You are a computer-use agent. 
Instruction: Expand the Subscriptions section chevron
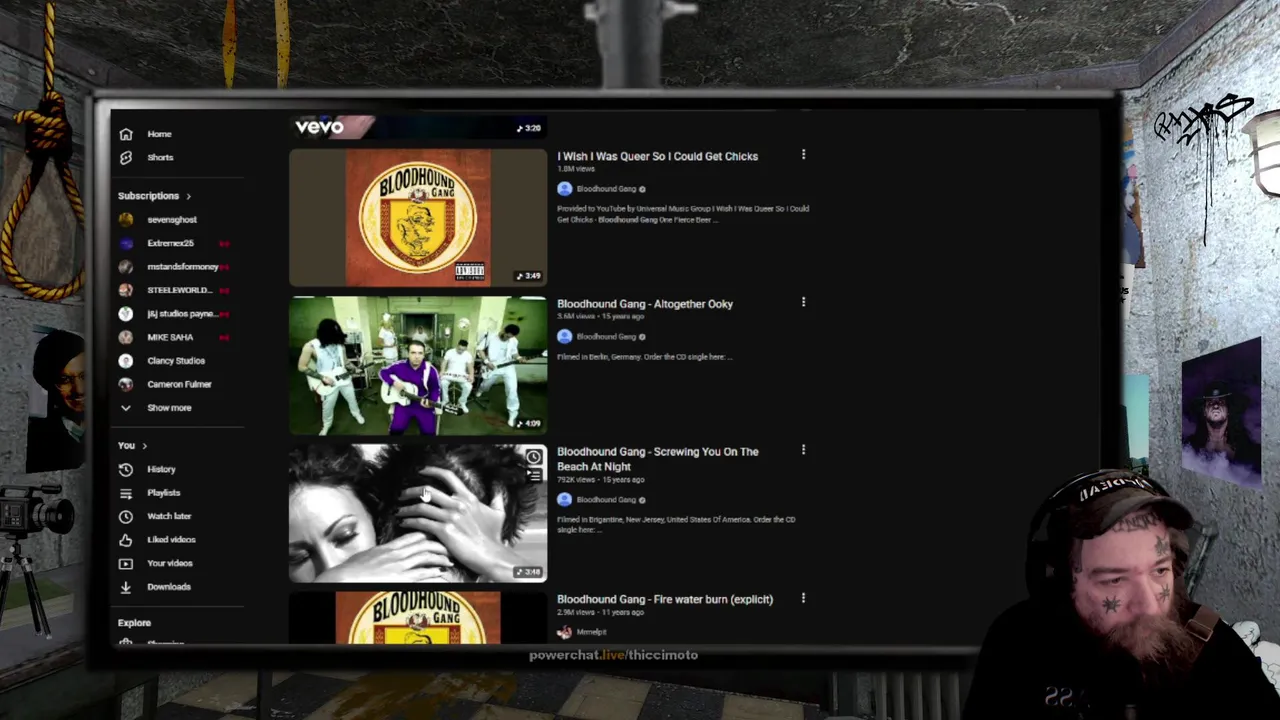coord(188,196)
